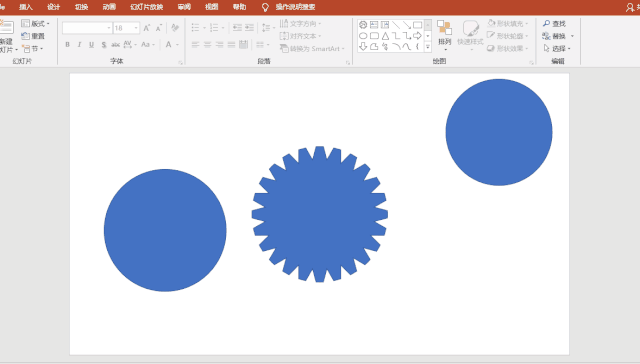This screenshot has width=640, height=364.
Task: Select the straight line shape
Action: 396,25
